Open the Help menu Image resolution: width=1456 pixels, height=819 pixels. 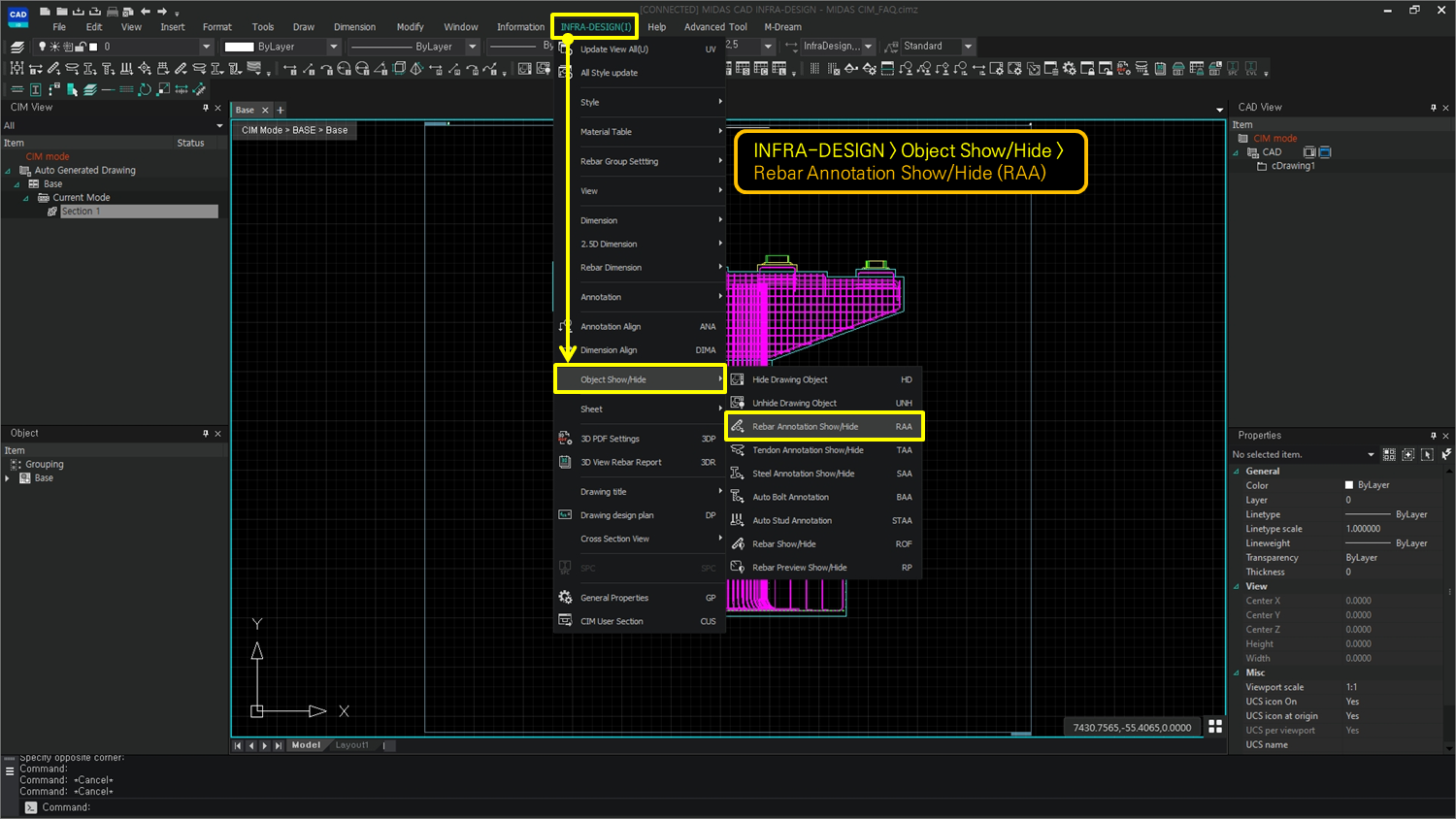coord(657,27)
